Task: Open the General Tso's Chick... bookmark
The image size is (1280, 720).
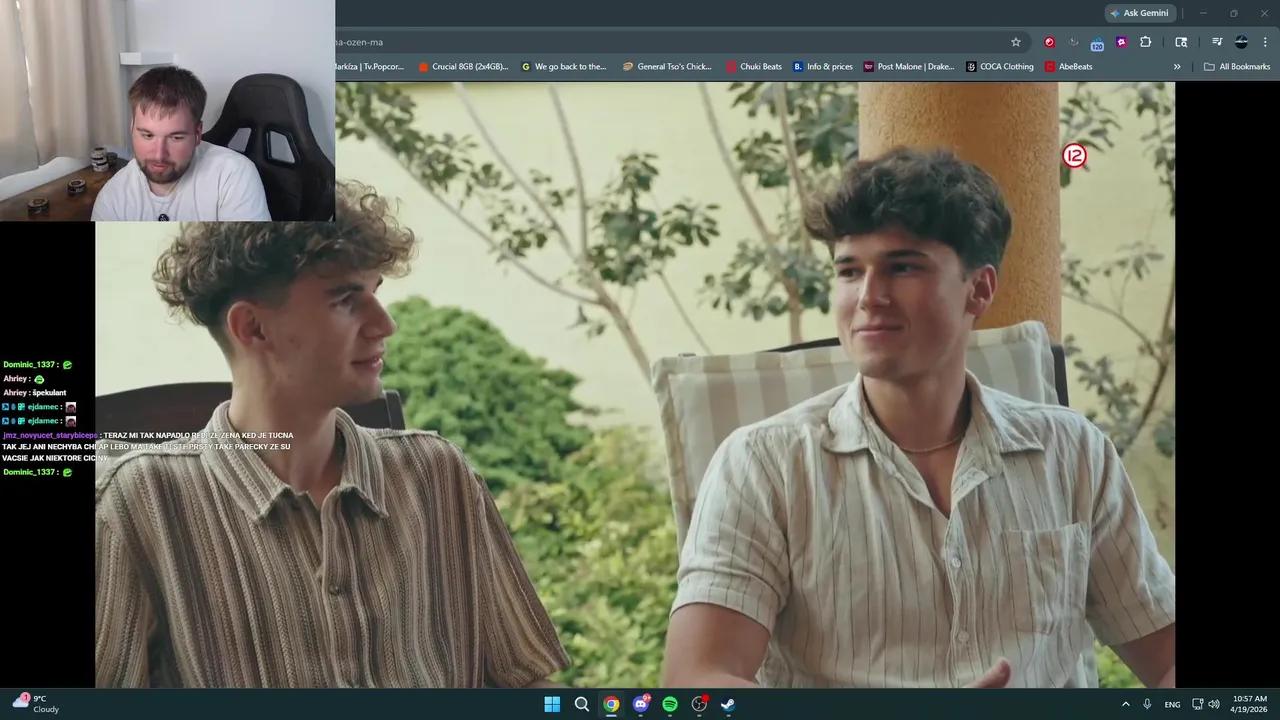Action: (x=667, y=67)
